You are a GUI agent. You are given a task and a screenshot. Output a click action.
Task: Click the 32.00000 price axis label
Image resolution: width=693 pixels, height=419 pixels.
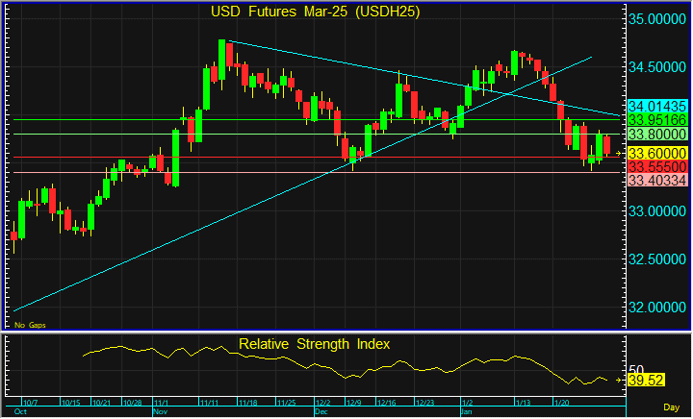(x=658, y=307)
